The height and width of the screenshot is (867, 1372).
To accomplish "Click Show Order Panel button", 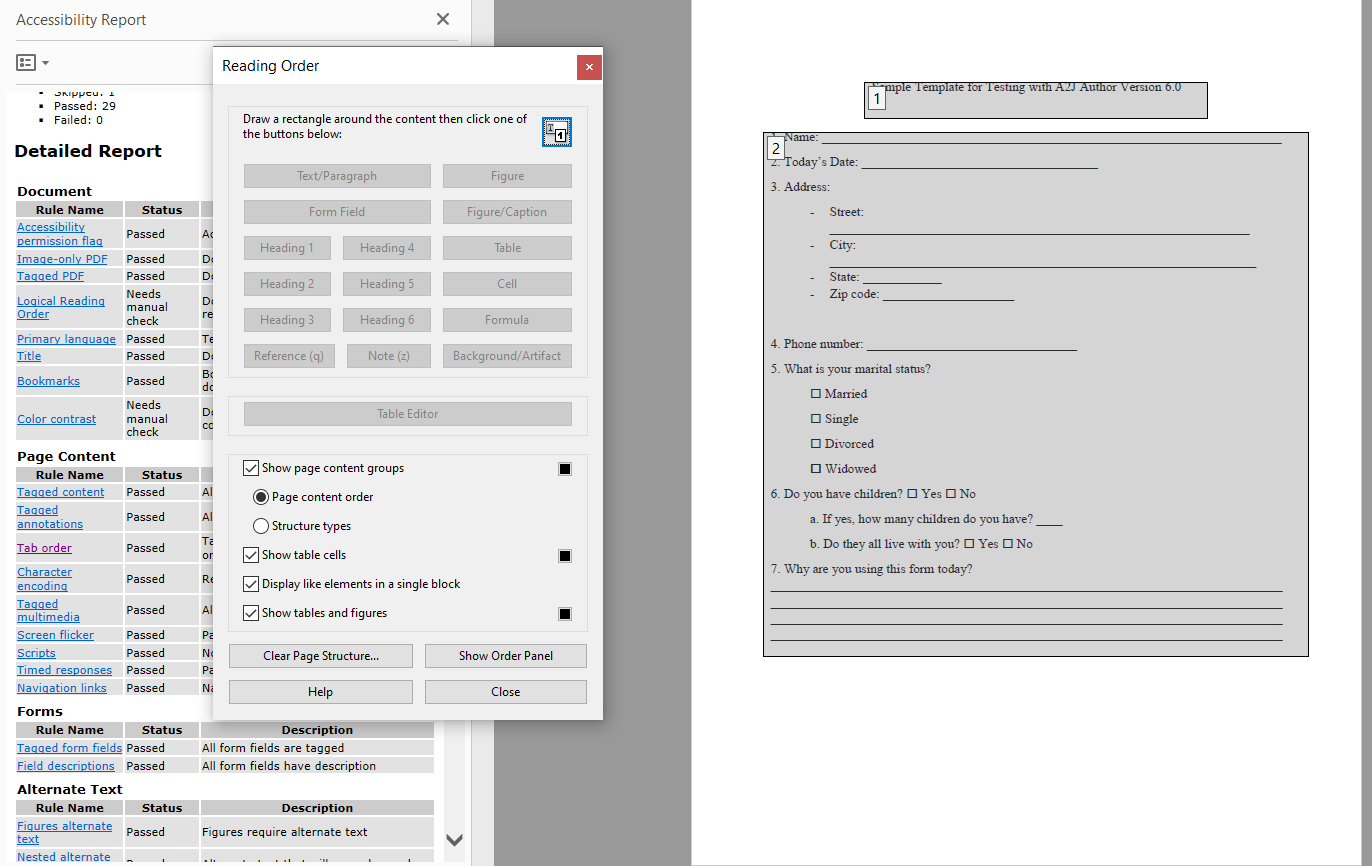I will 506,656.
